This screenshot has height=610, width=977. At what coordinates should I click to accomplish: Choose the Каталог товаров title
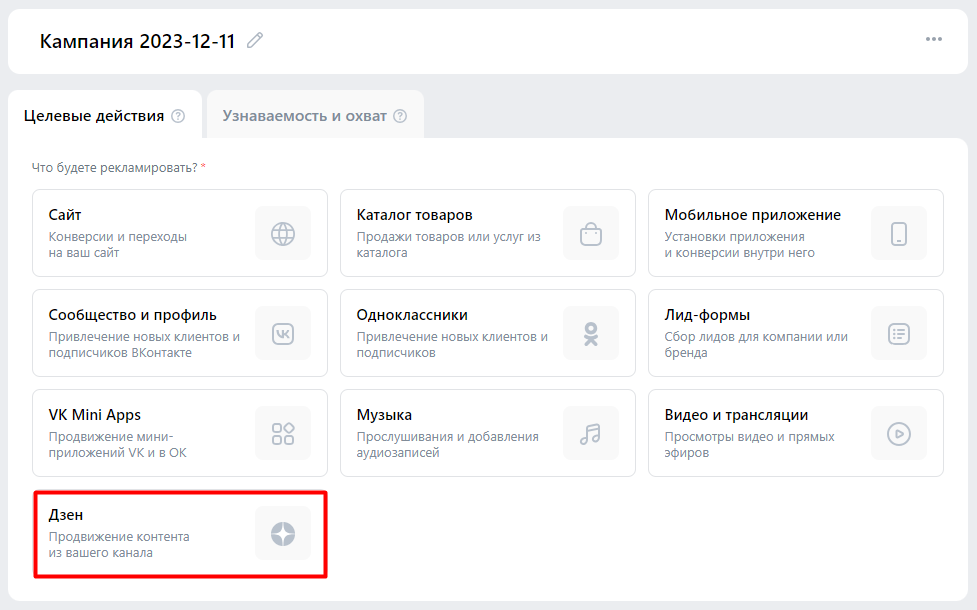414,215
